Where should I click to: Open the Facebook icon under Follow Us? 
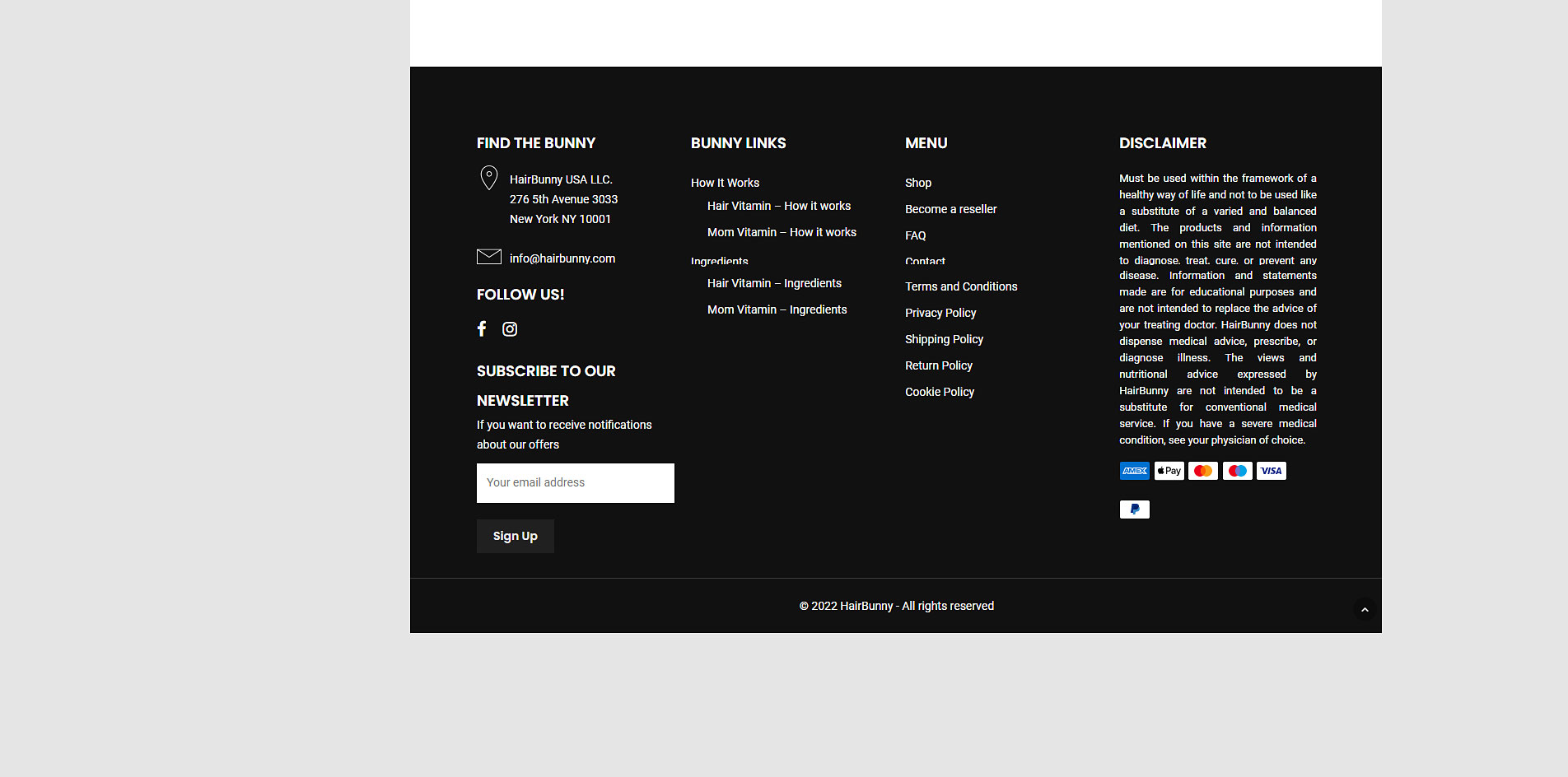(482, 329)
